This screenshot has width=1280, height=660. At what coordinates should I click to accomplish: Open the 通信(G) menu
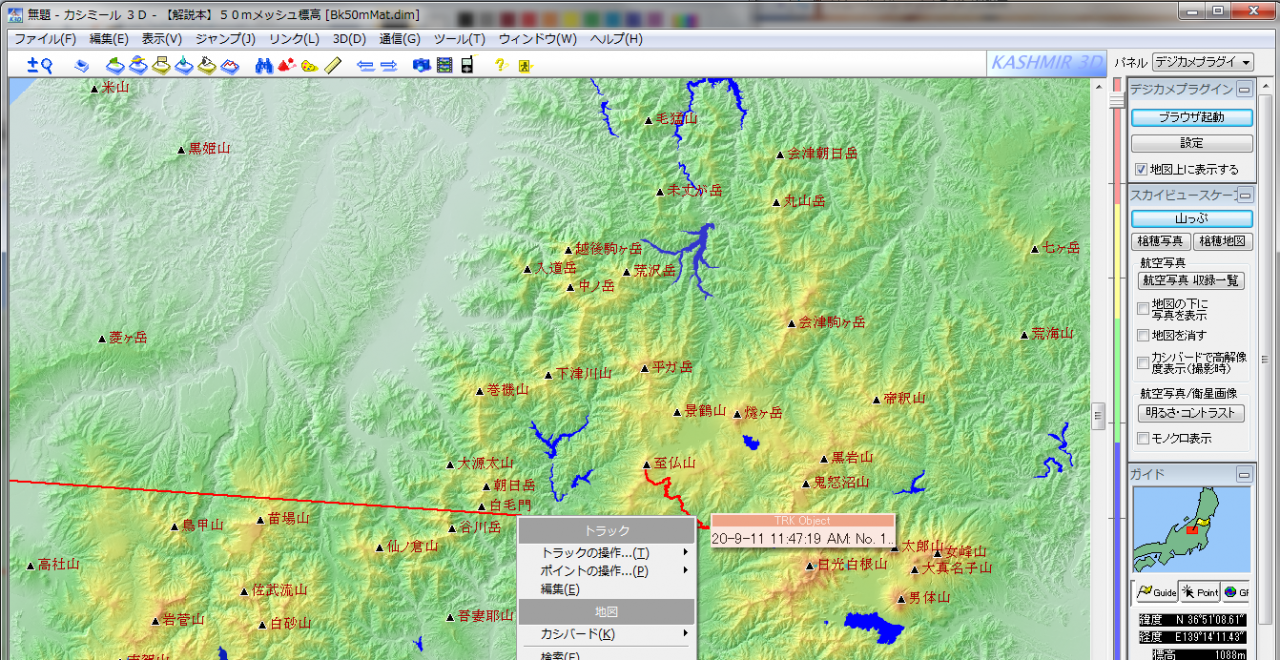[400, 39]
